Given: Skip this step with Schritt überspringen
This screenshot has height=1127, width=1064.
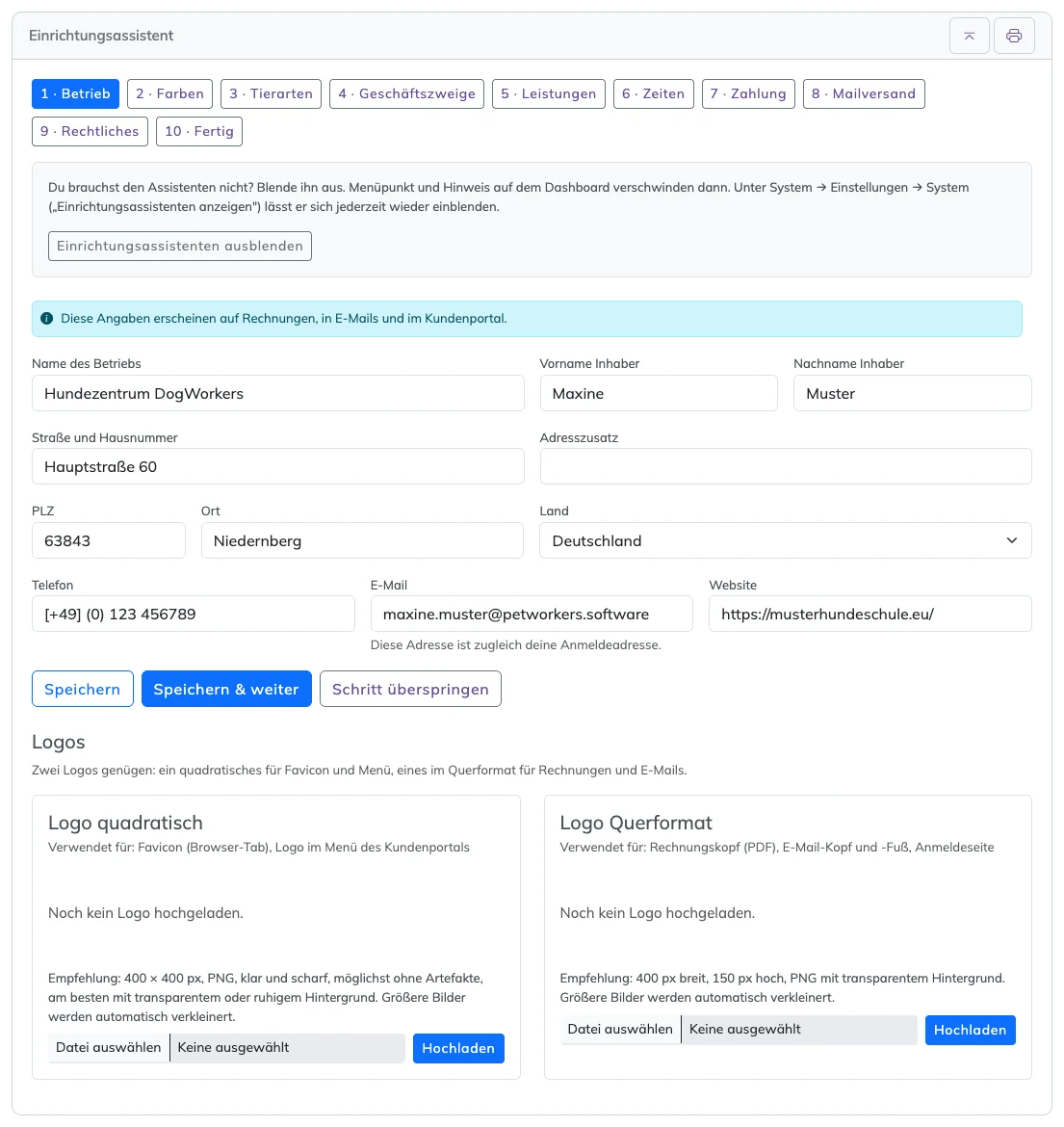Looking at the screenshot, I should [410, 689].
